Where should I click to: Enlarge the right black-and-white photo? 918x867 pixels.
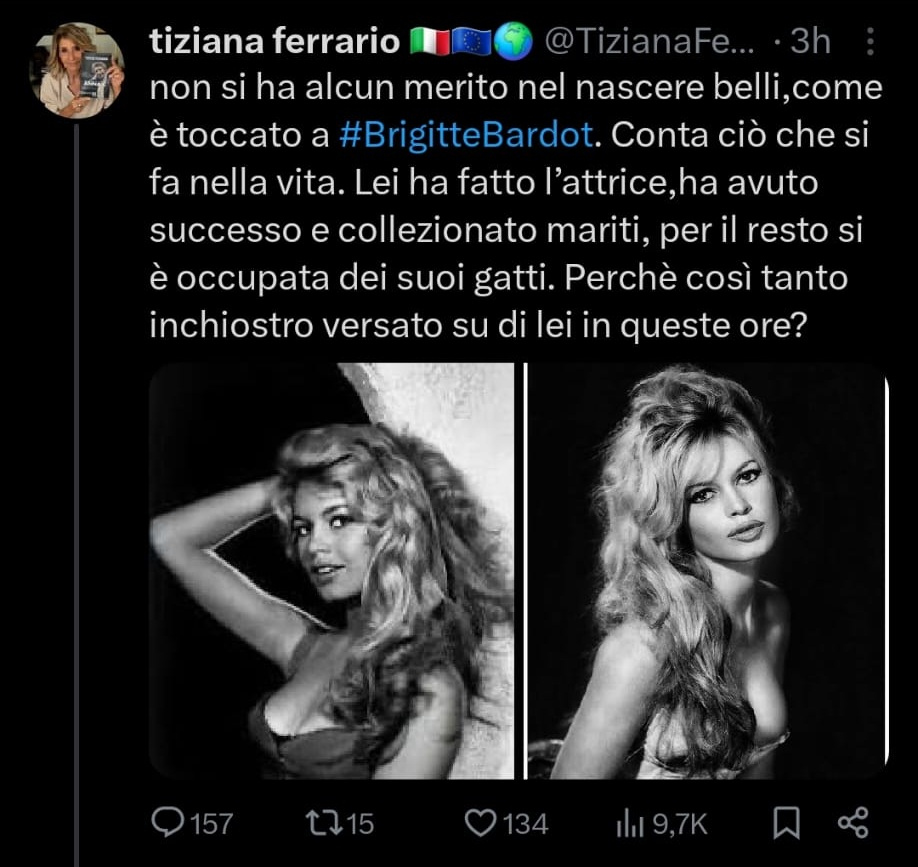[706, 570]
